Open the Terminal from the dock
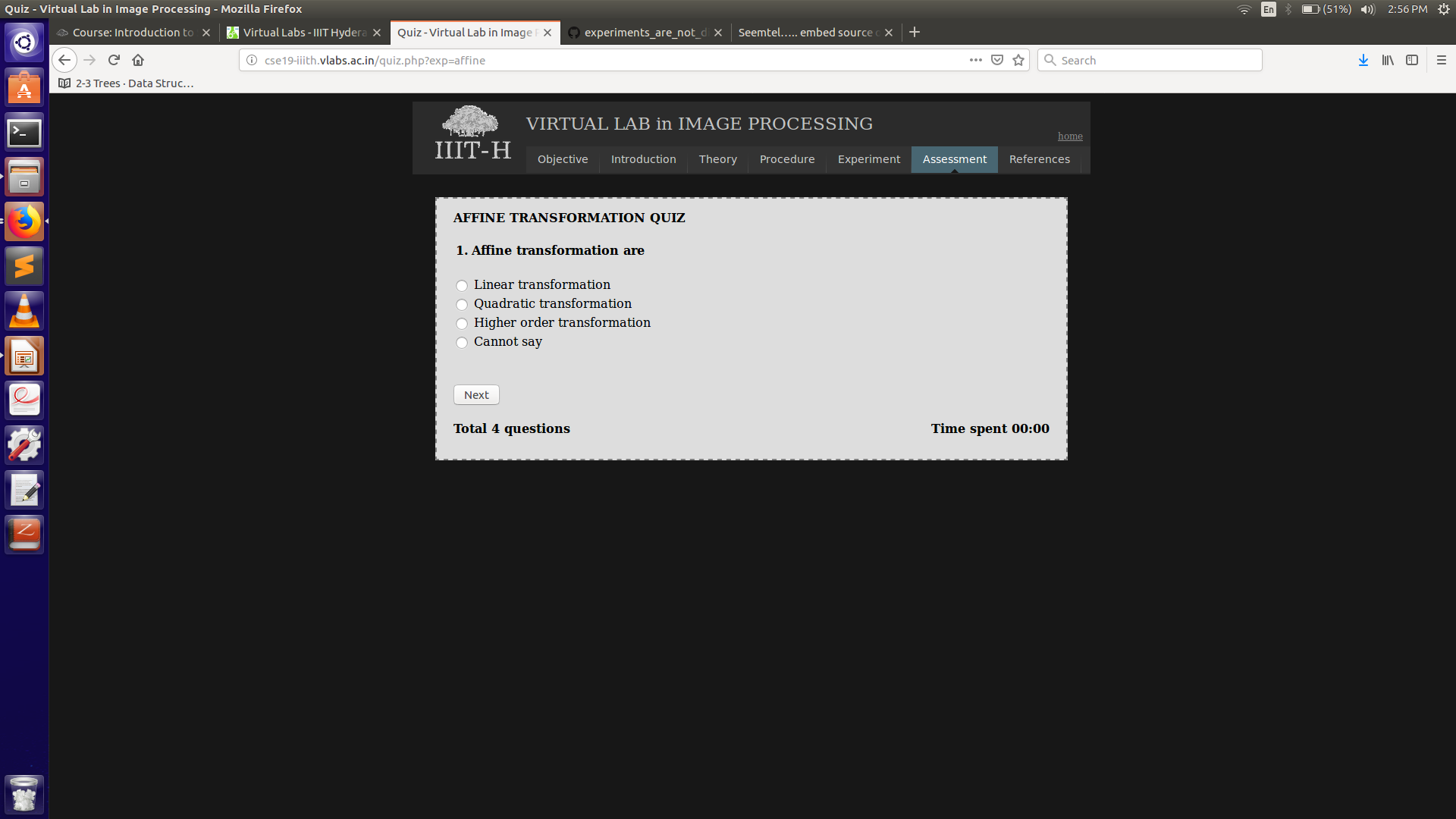 (24, 132)
